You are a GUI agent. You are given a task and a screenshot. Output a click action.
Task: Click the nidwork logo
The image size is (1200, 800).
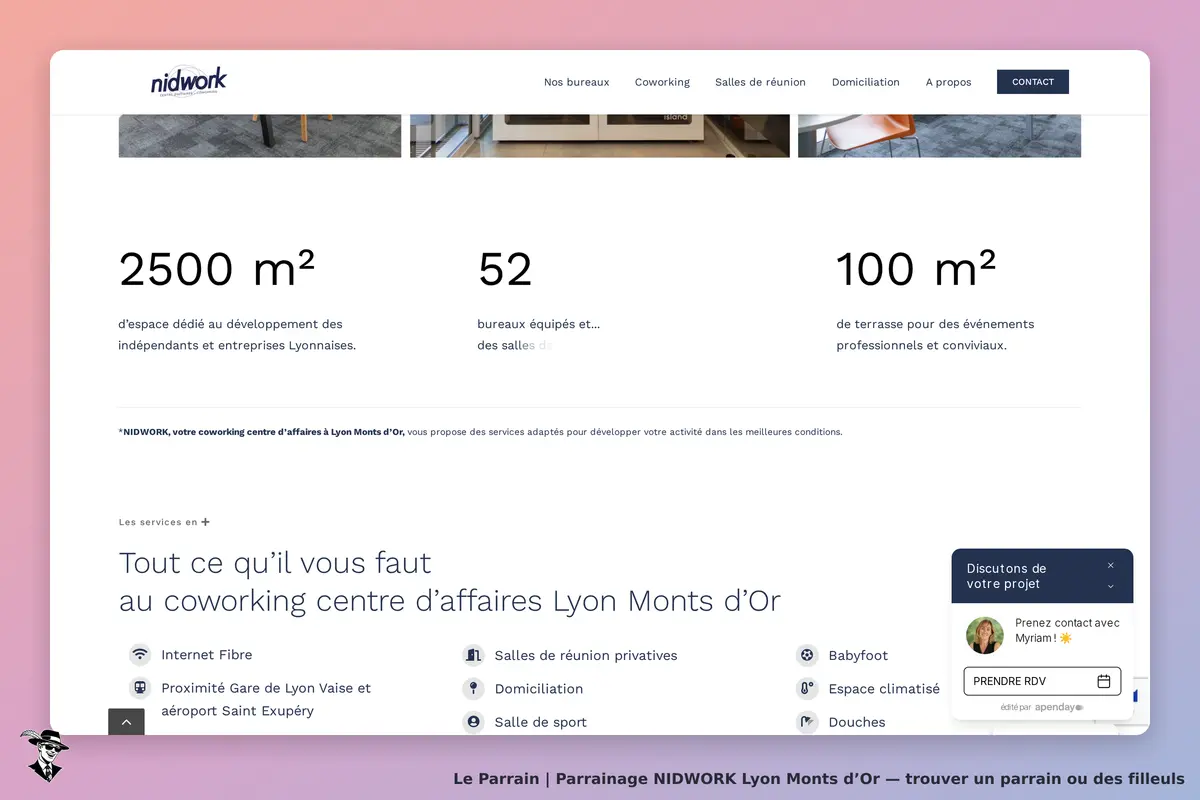(x=189, y=81)
